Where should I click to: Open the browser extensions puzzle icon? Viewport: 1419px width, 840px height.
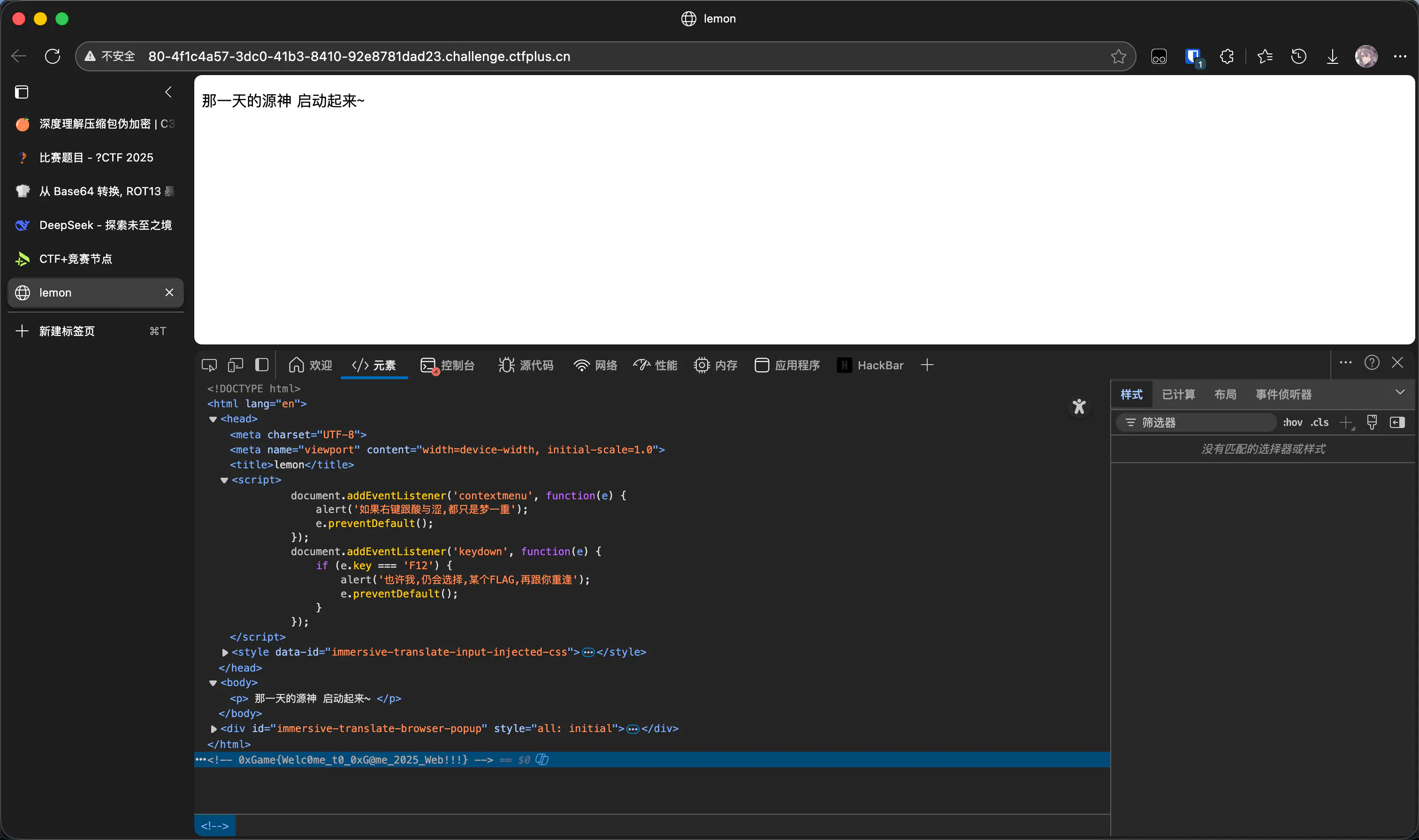1227,56
